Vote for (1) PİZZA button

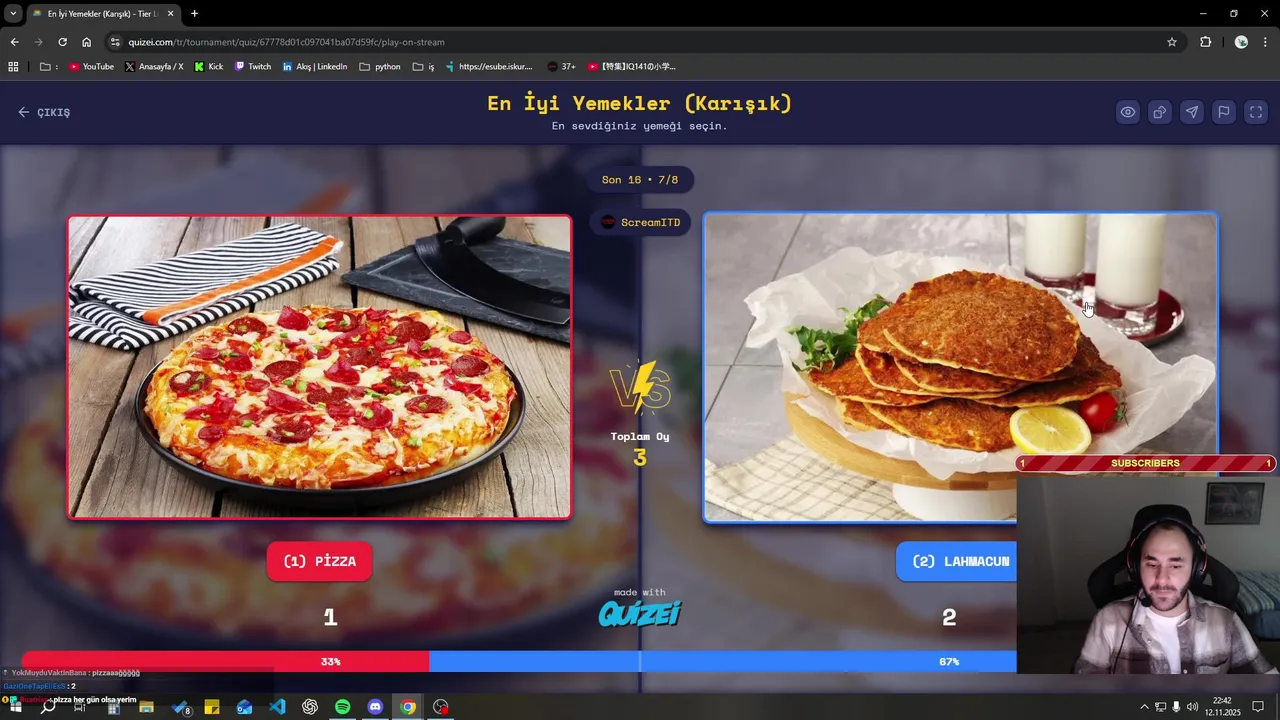click(319, 561)
